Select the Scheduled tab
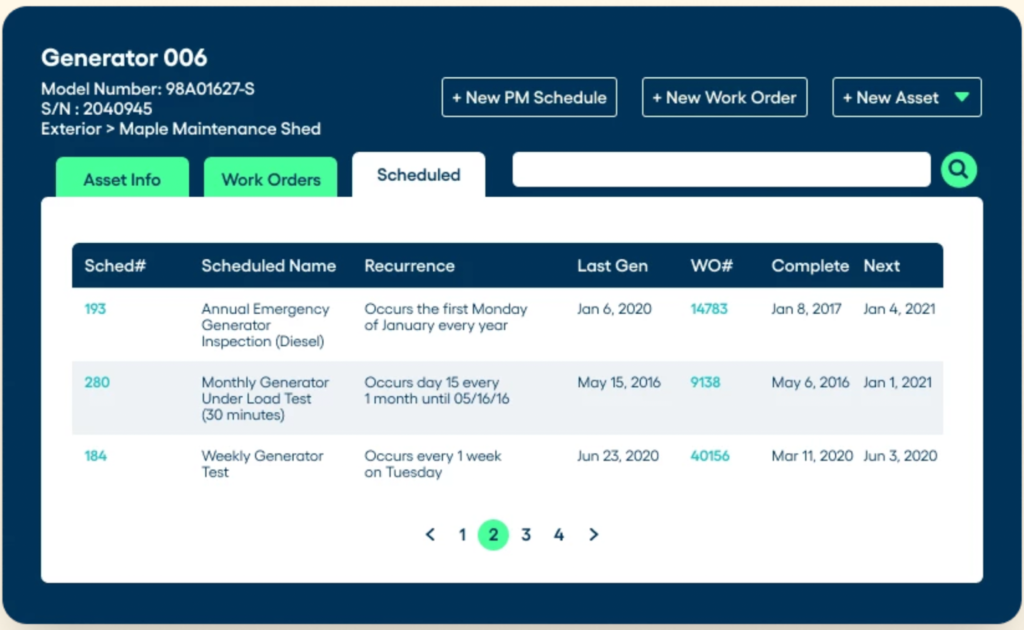1024x630 pixels. coord(418,175)
